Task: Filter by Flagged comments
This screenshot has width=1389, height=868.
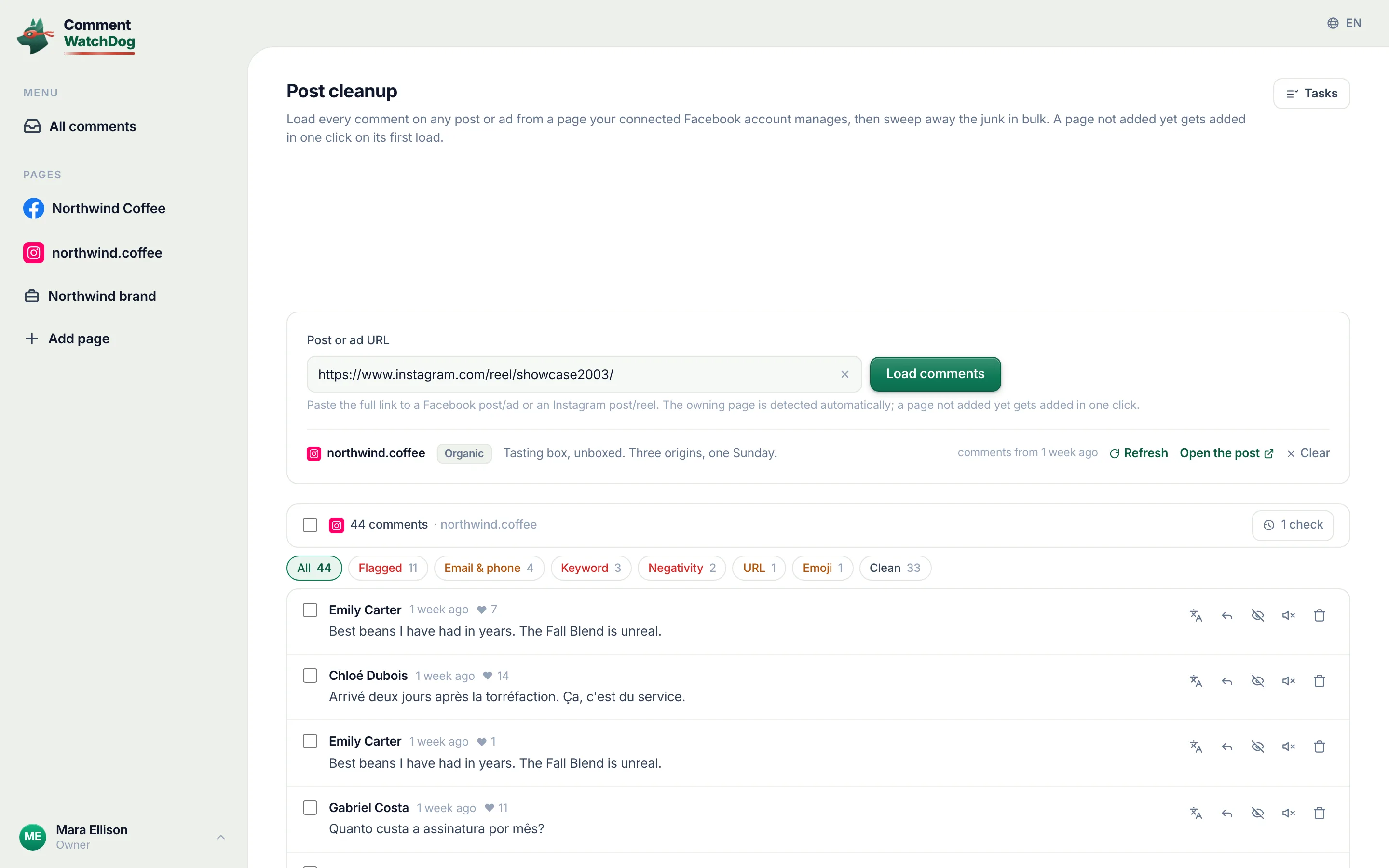Action: 387,568
